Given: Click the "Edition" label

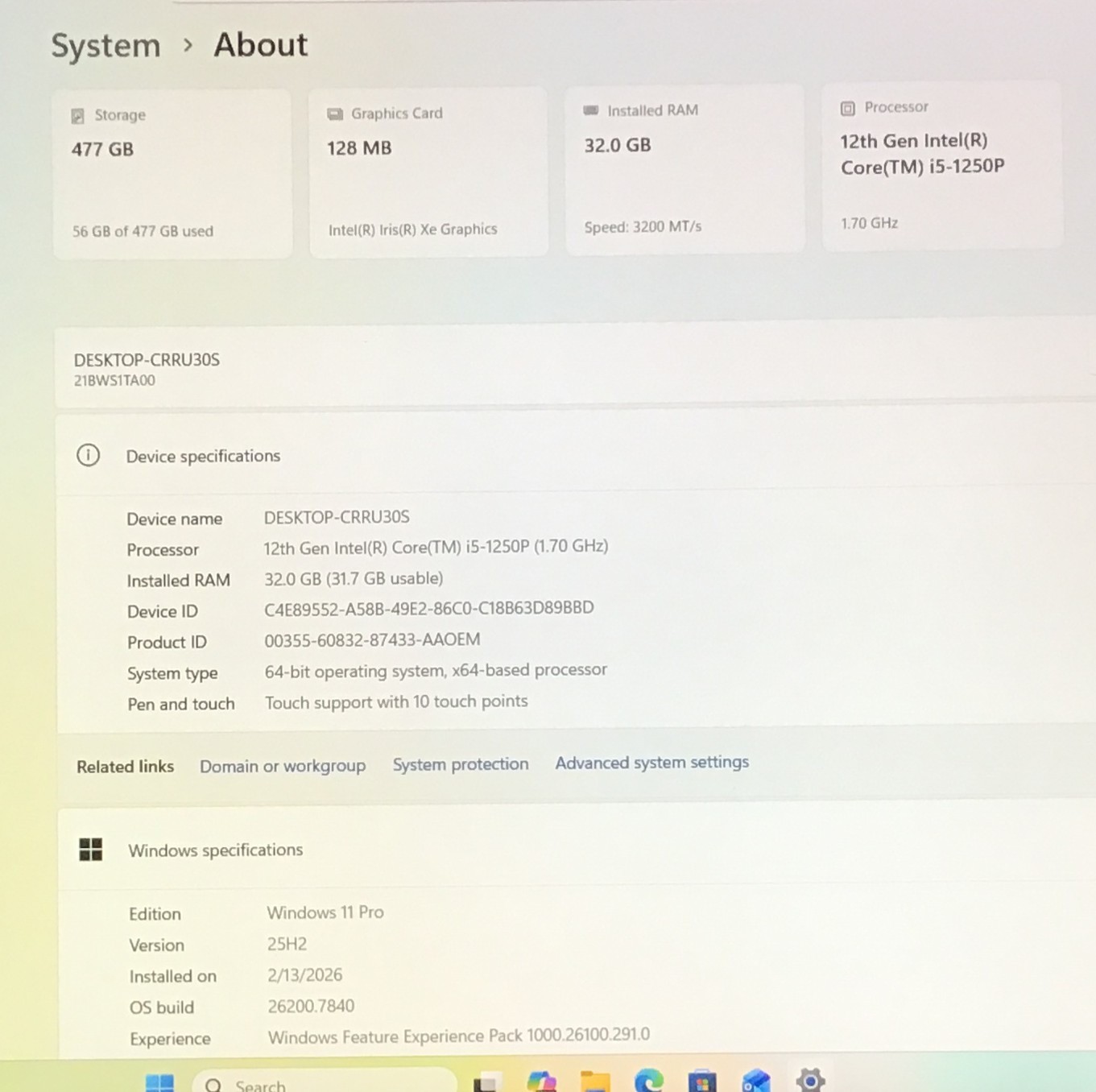Looking at the screenshot, I should (x=155, y=914).
